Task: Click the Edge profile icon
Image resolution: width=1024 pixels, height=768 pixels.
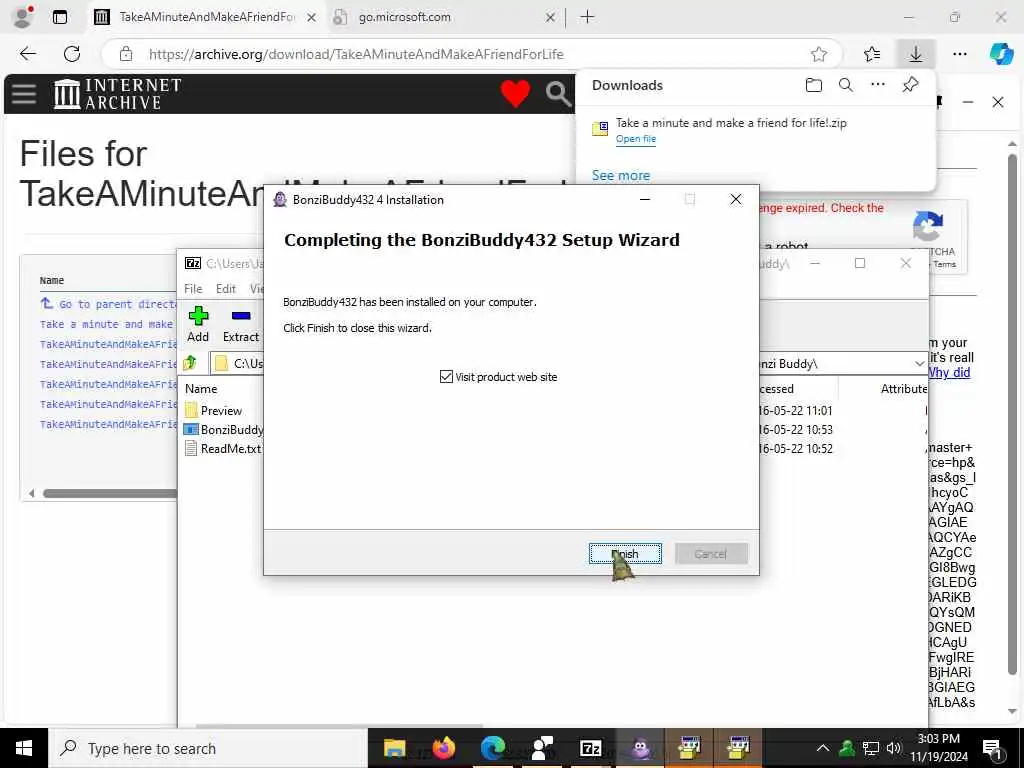Action: point(23,17)
